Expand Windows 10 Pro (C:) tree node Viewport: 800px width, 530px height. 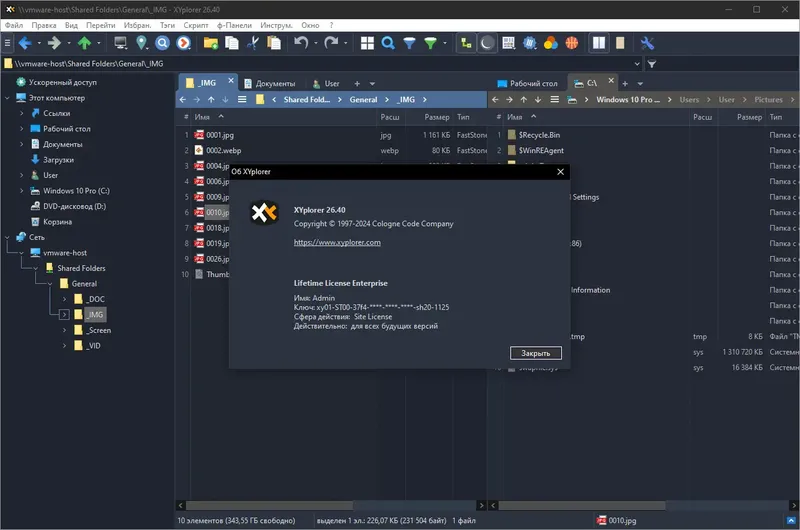21,191
